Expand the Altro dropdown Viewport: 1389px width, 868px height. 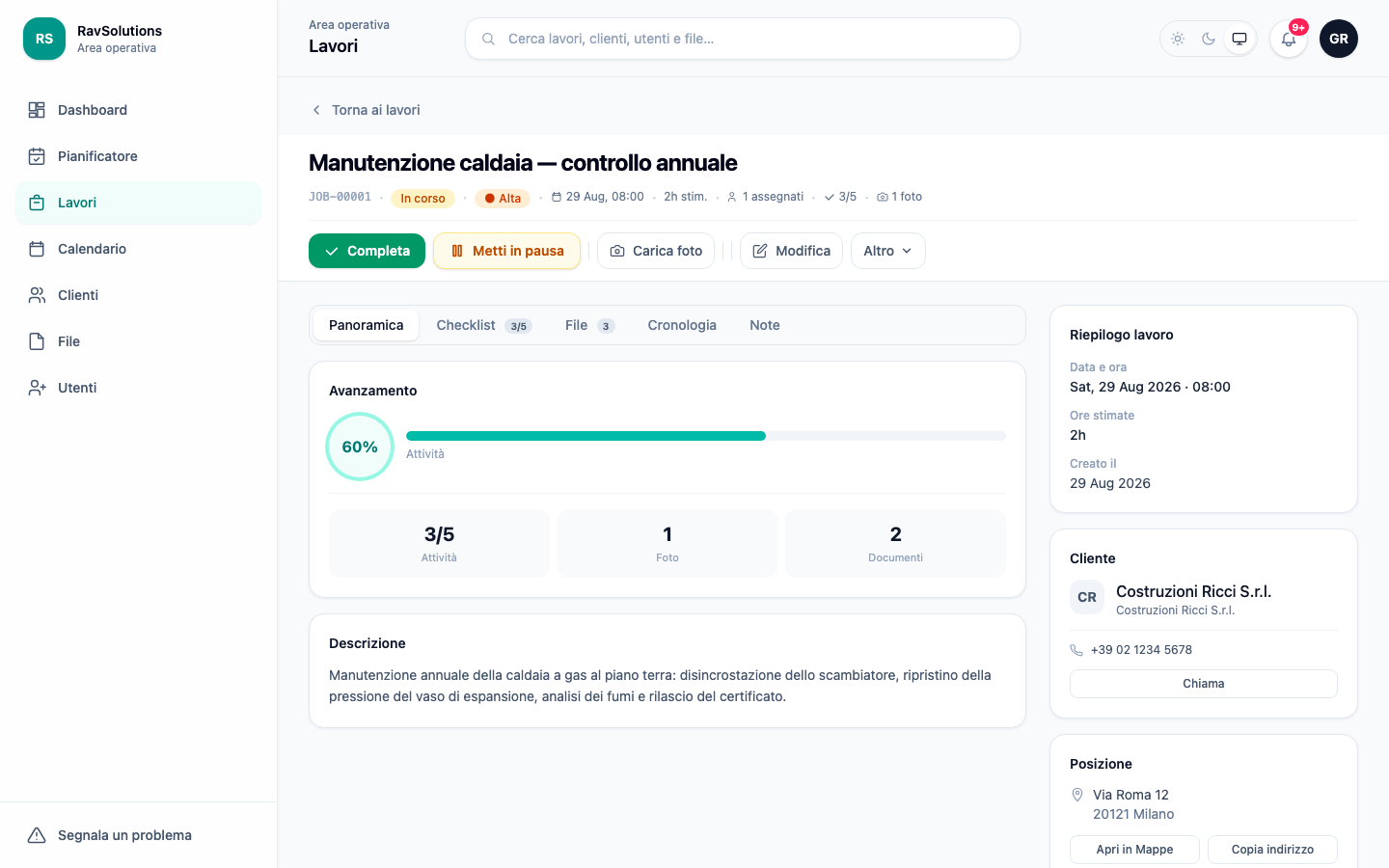click(x=887, y=251)
